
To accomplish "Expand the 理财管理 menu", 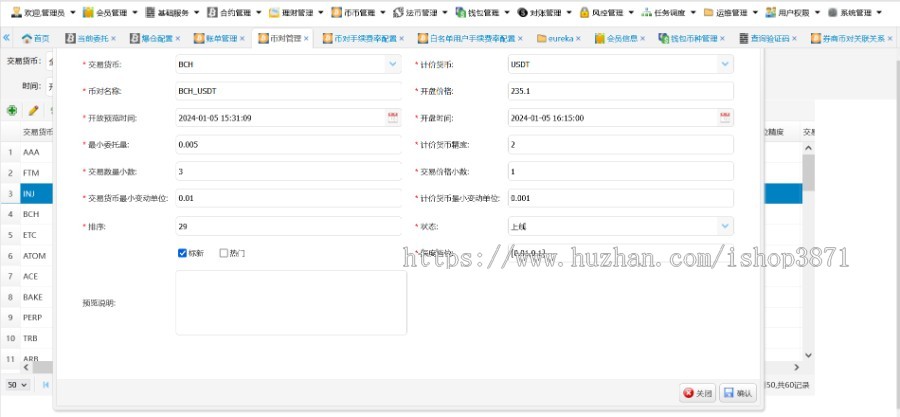I will pos(296,12).
